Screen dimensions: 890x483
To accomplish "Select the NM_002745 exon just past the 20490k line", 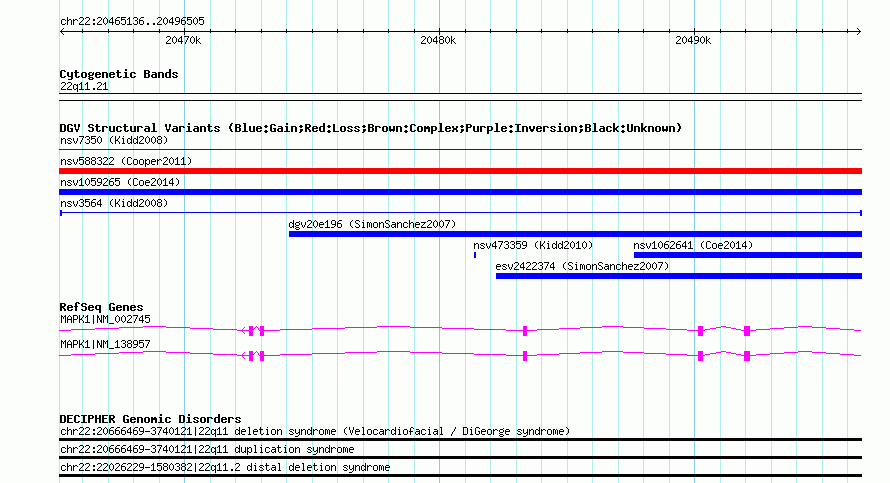I will point(700,331).
